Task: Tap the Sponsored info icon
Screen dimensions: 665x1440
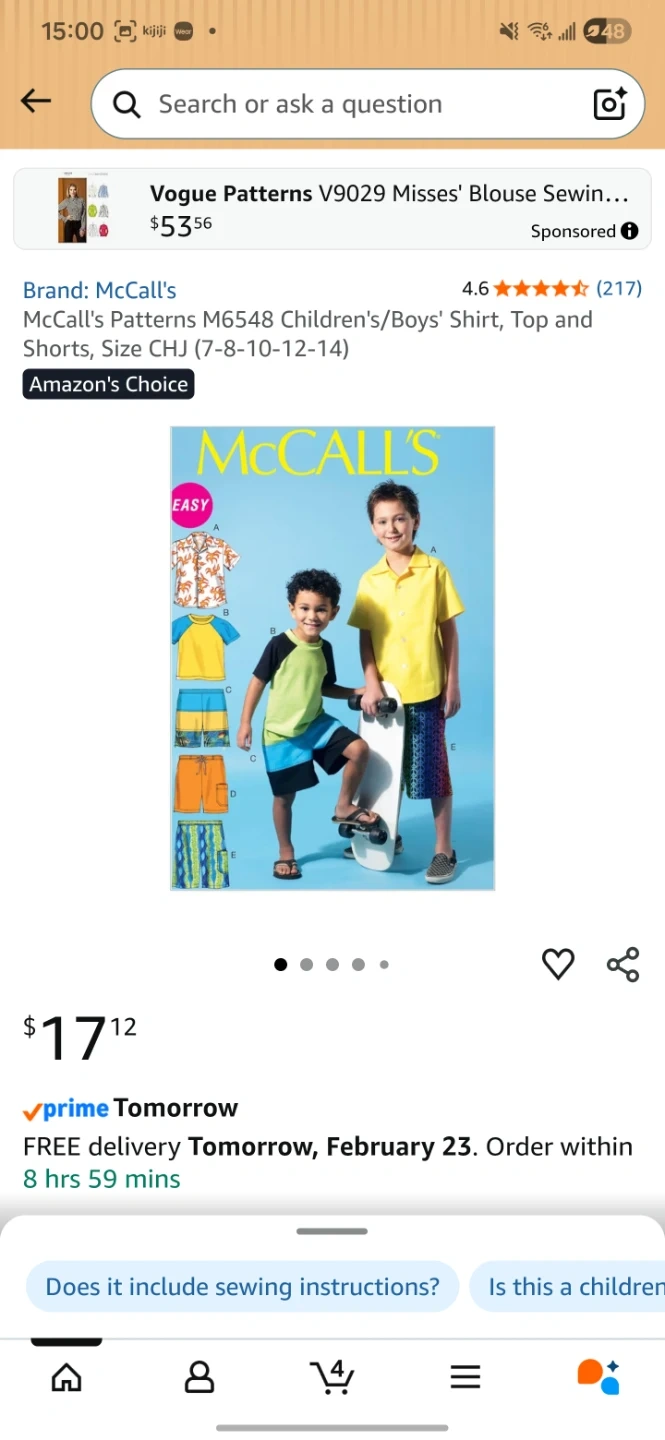Action: 629,231
